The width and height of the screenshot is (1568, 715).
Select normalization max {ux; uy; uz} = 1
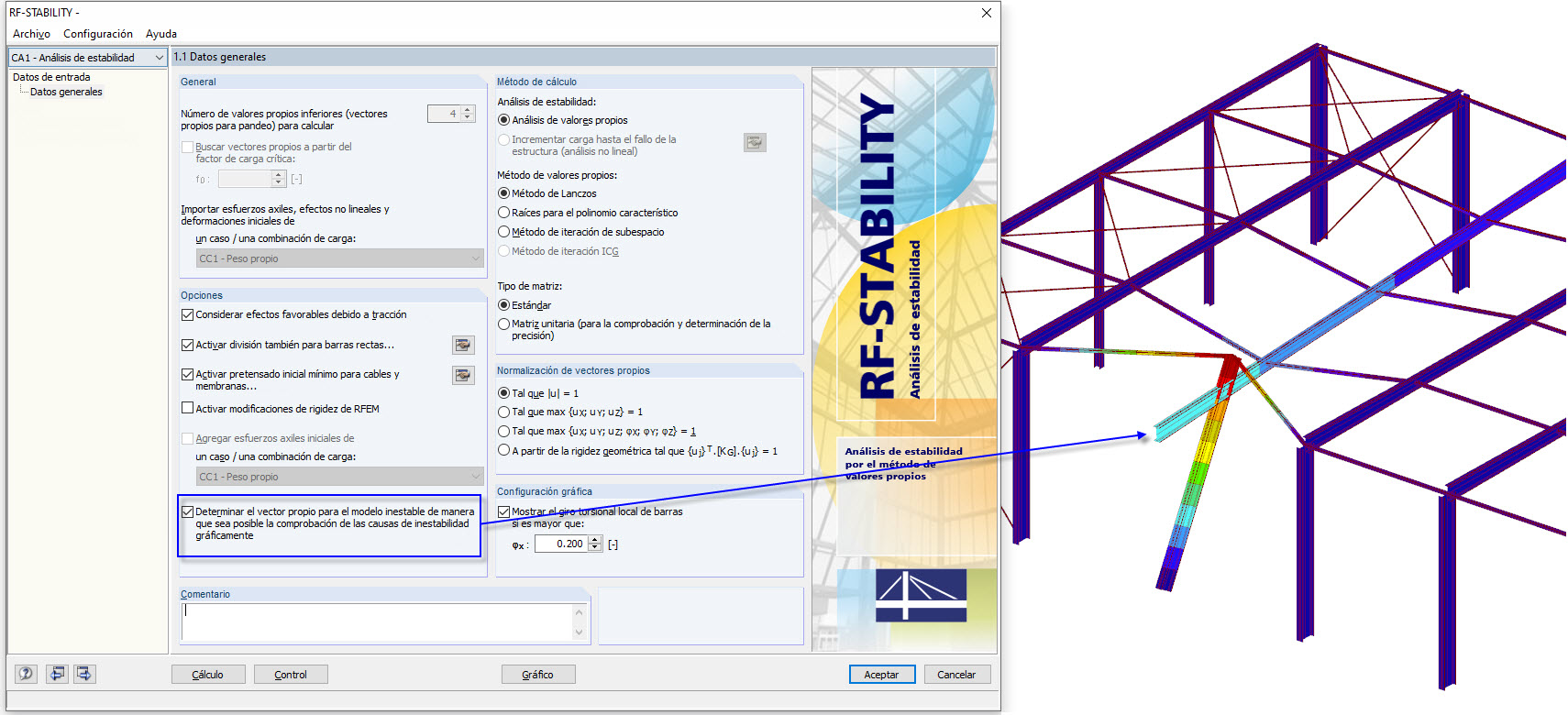(503, 412)
